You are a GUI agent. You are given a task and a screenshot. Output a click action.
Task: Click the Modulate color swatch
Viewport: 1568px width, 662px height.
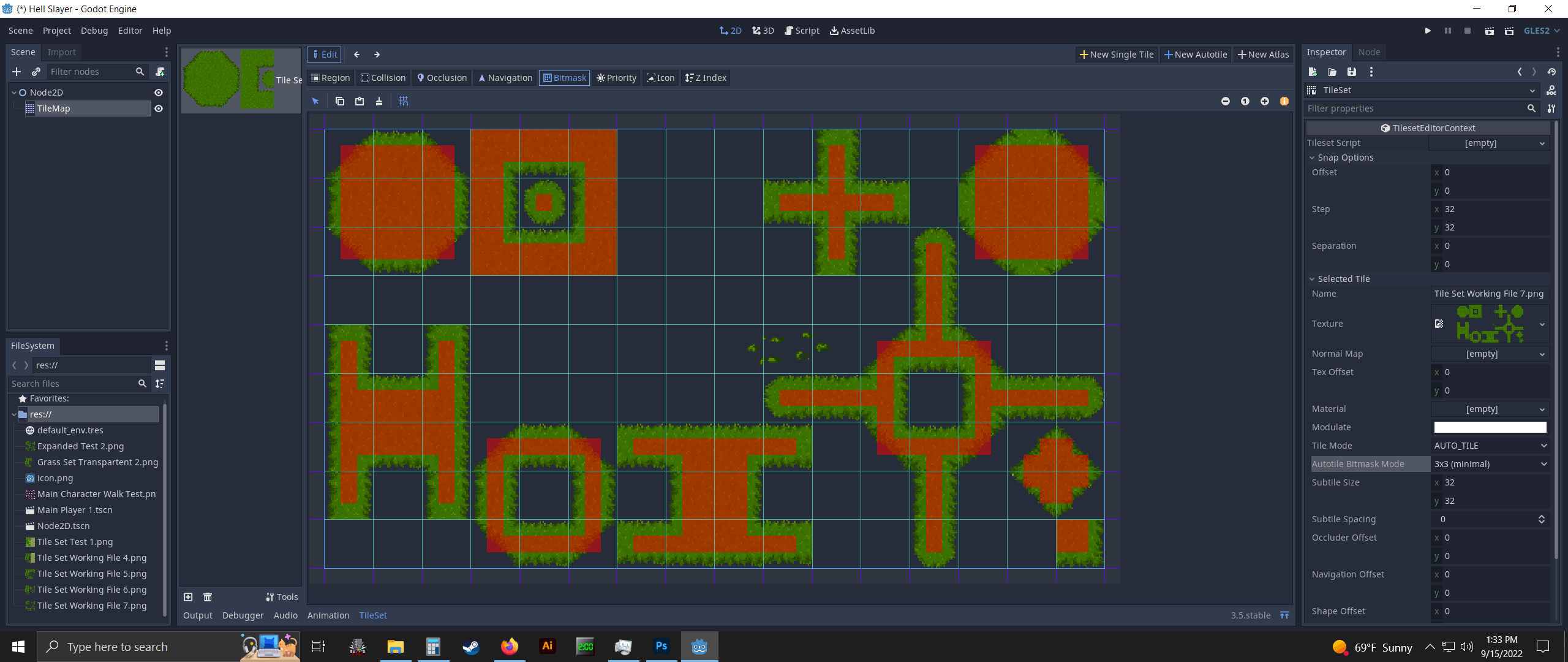1490,427
